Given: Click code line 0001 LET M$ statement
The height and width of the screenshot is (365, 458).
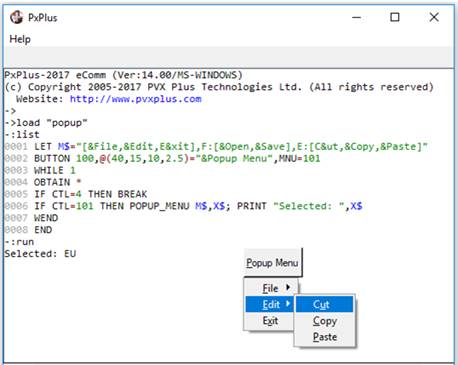Looking at the screenshot, I should tap(216, 146).
